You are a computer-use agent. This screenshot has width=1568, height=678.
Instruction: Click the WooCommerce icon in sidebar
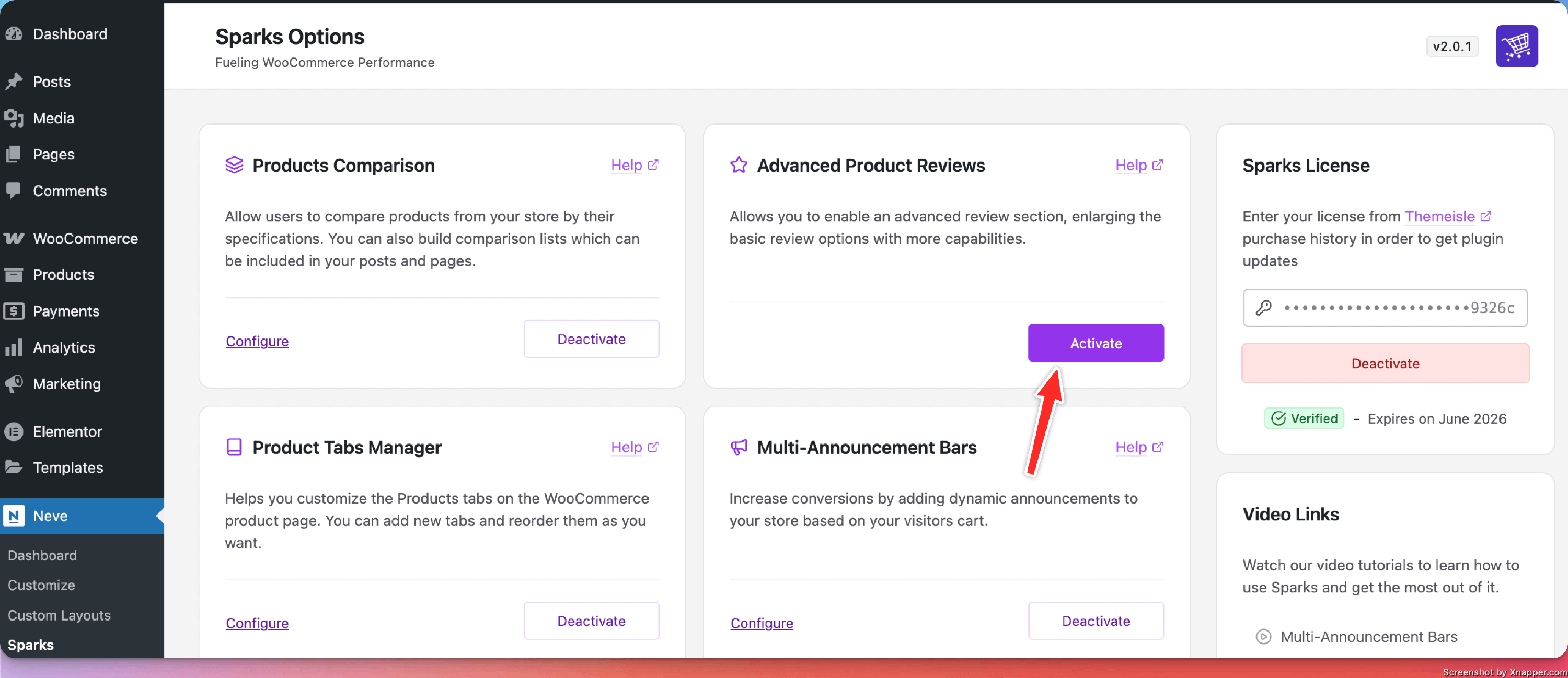(x=14, y=238)
